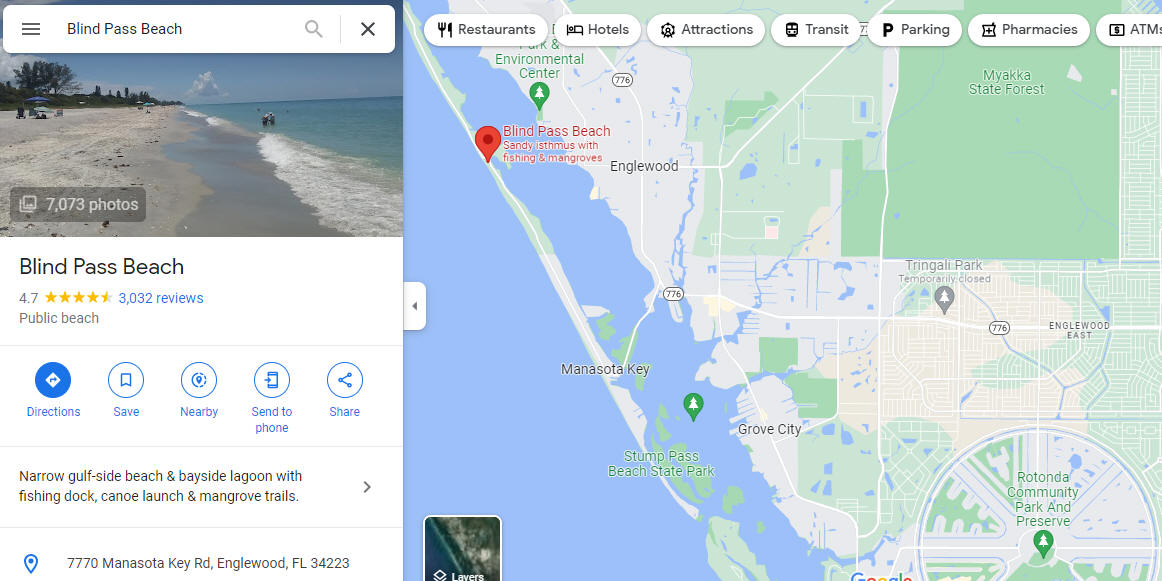This screenshot has height=581, width=1162.
Task: Collapse the side panel arrow
Action: 414,306
